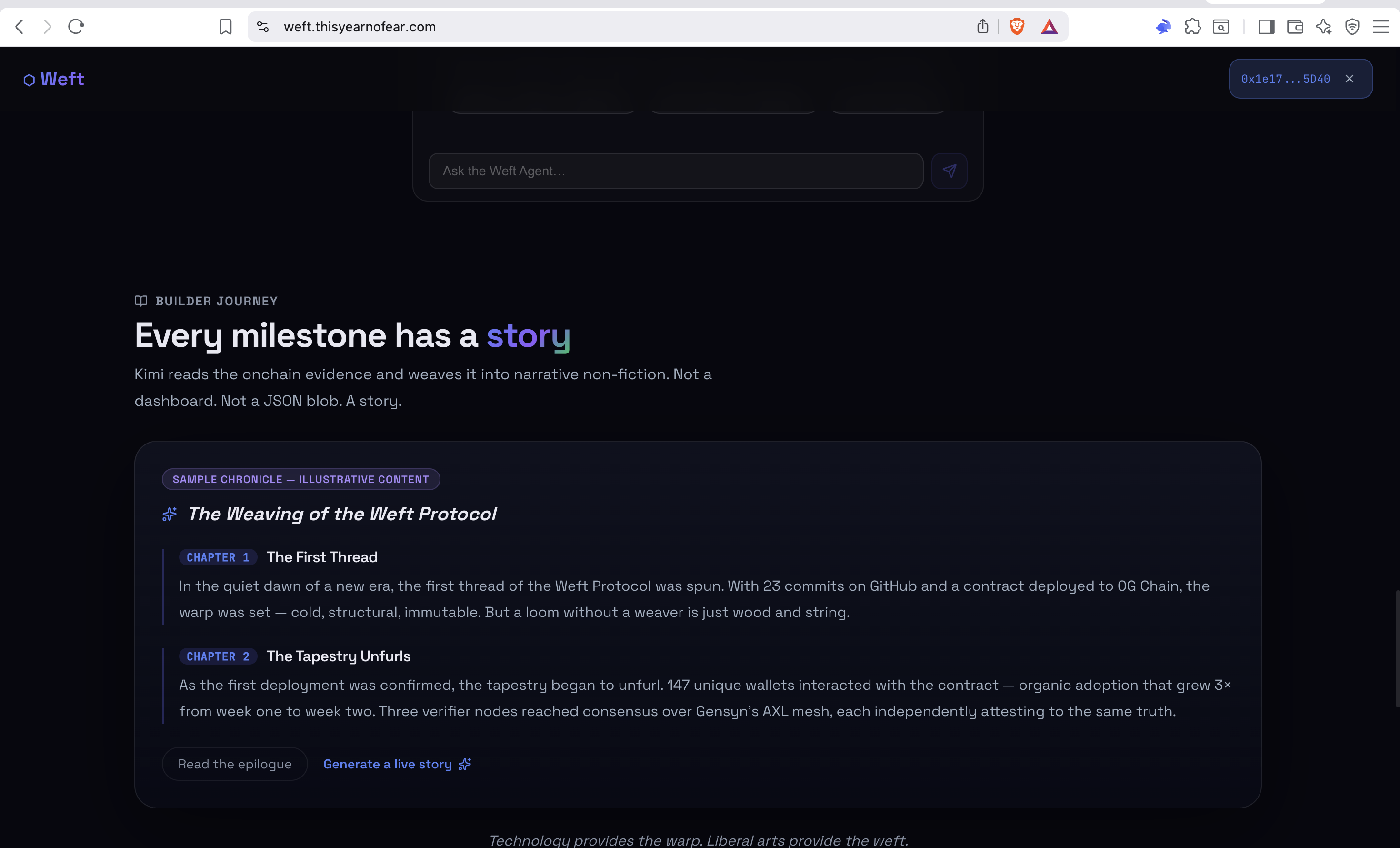Share this page via share icon
The height and width of the screenshot is (848, 1400).
982,27
